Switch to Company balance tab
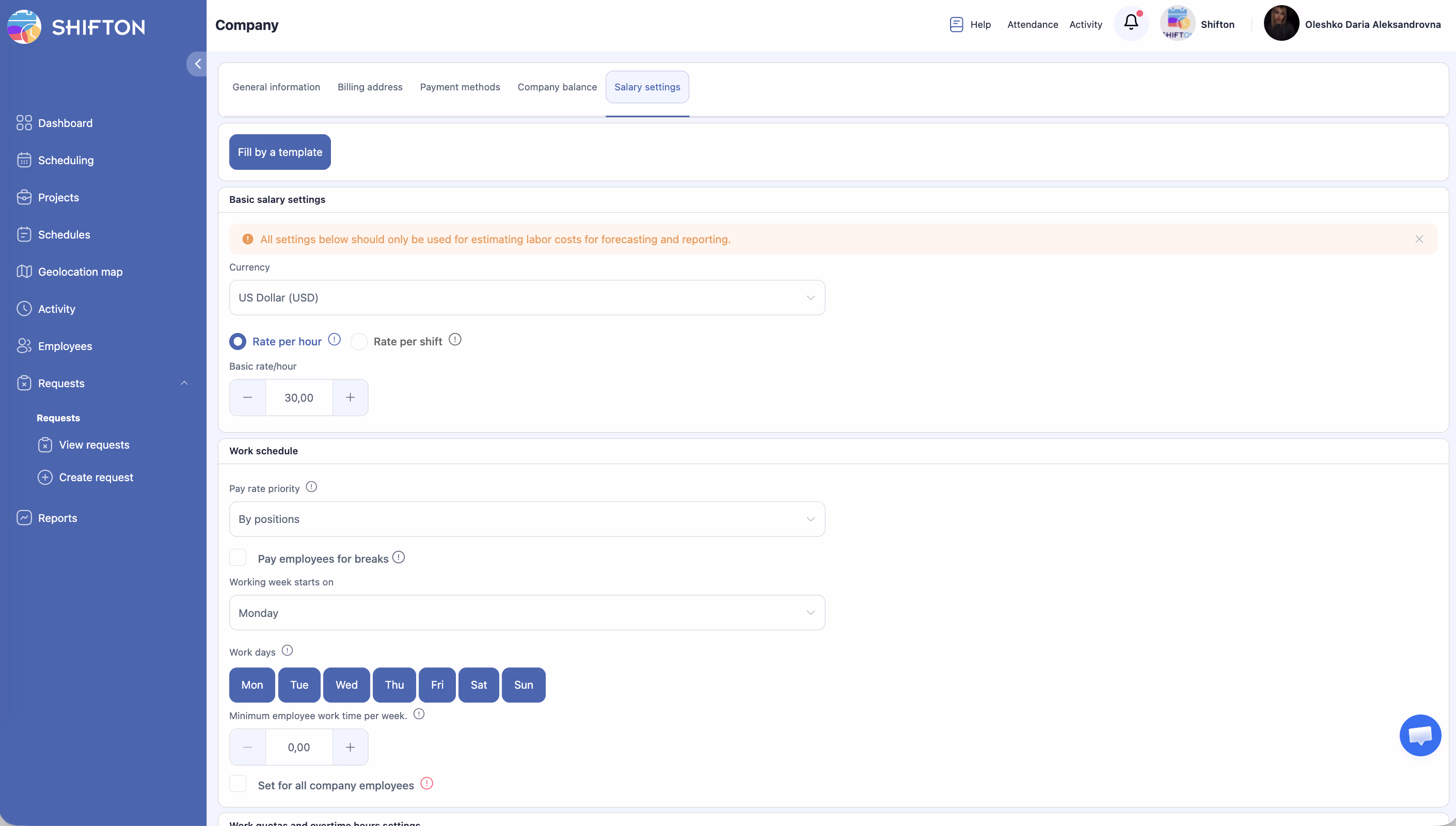Viewport: 1456px width, 826px height. [x=557, y=87]
